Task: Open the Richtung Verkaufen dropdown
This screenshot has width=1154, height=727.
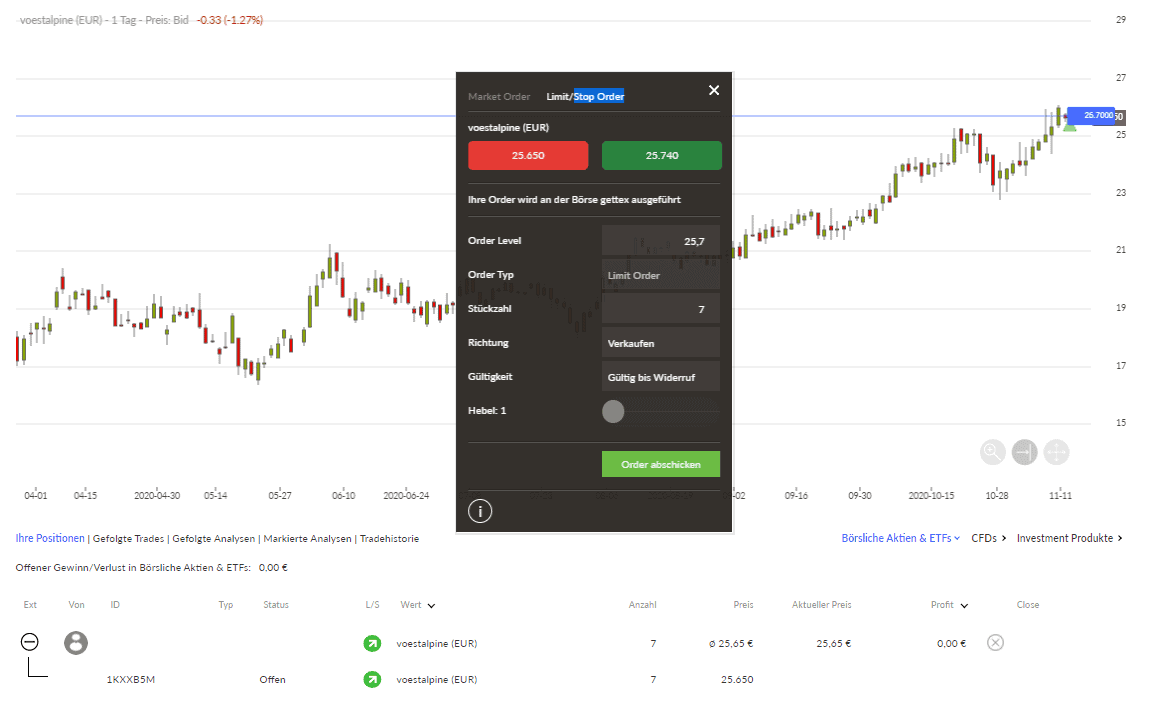Action: pos(661,343)
